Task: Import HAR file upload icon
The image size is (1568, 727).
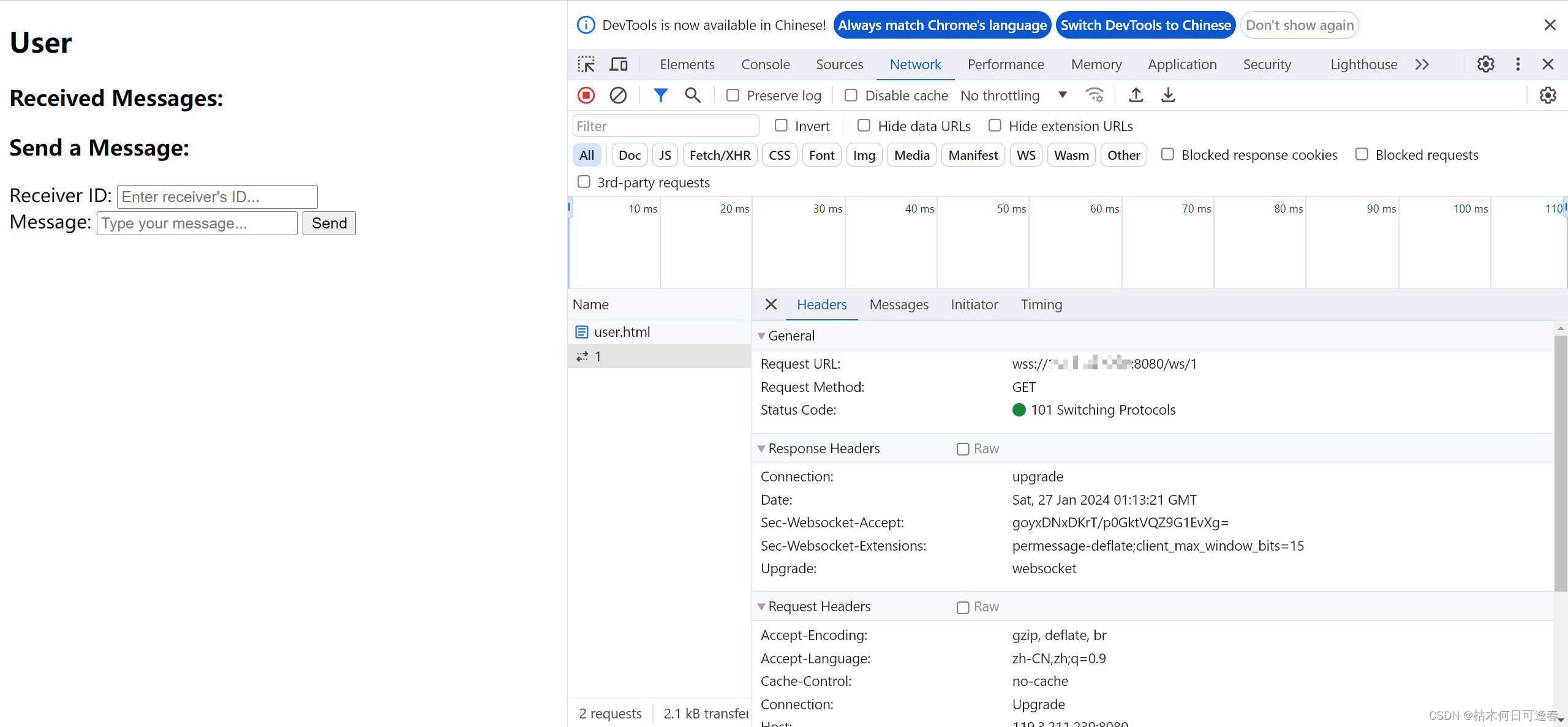Action: pos(1136,96)
